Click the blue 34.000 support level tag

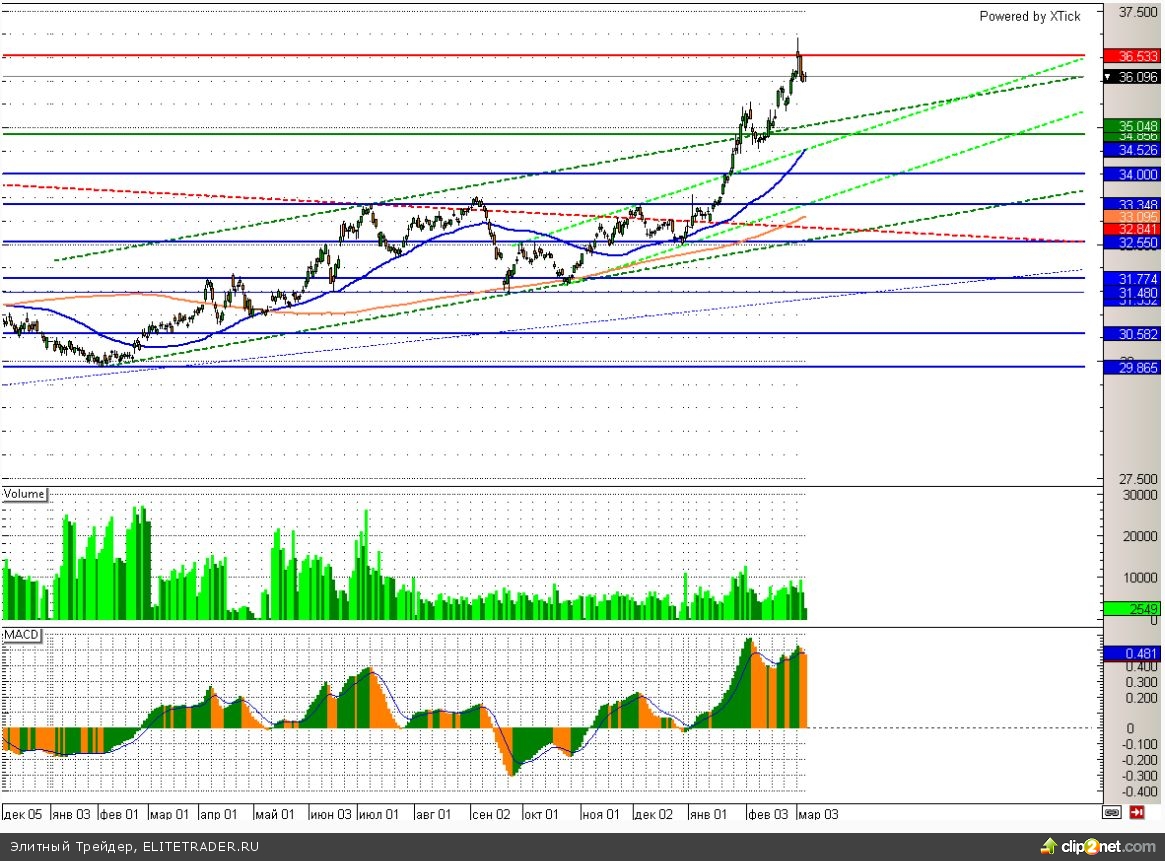click(x=1131, y=174)
